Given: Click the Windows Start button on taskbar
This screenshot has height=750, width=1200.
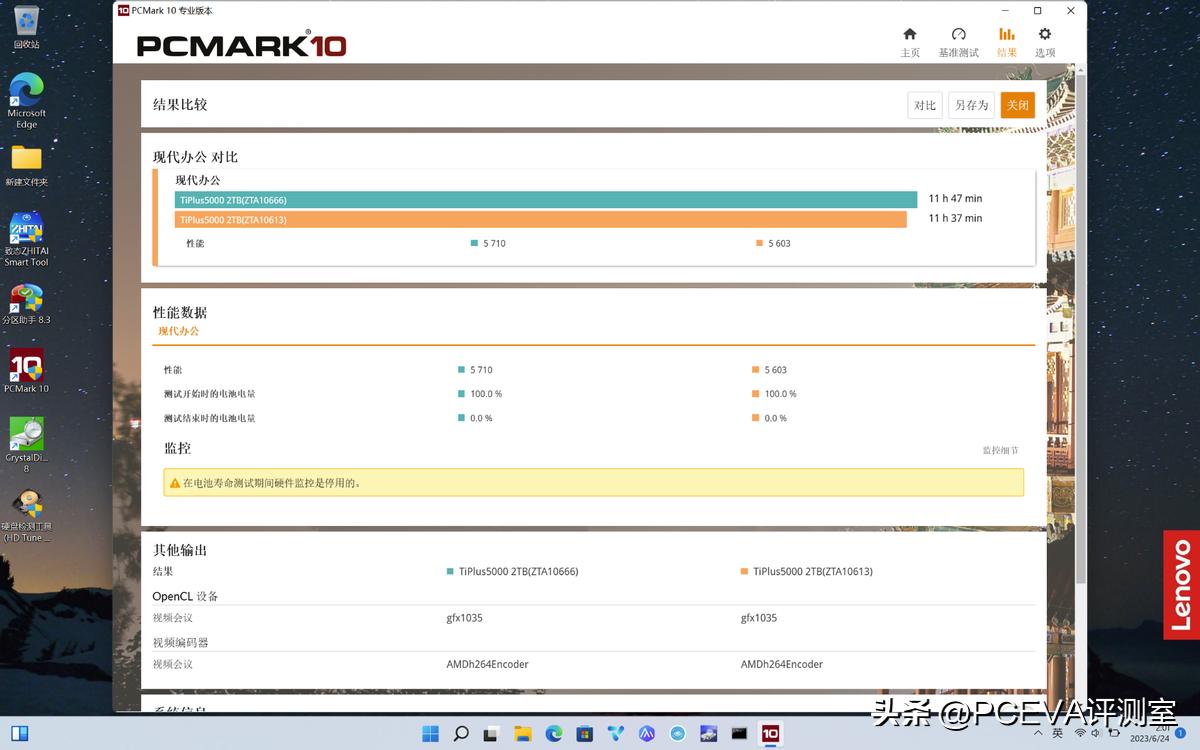Looking at the screenshot, I should (x=430, y=734).
